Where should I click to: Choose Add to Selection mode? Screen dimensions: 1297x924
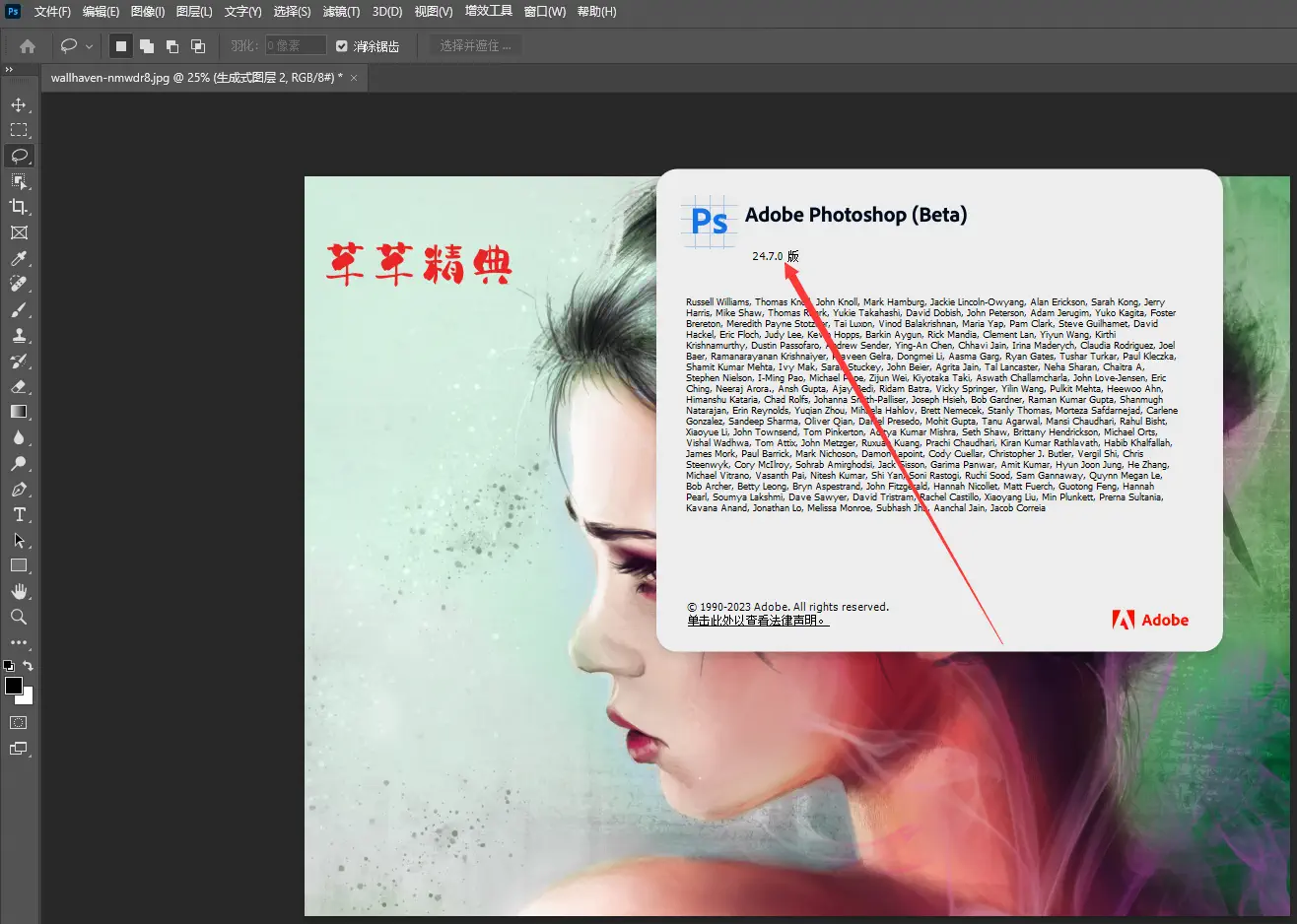click(147, 46)
